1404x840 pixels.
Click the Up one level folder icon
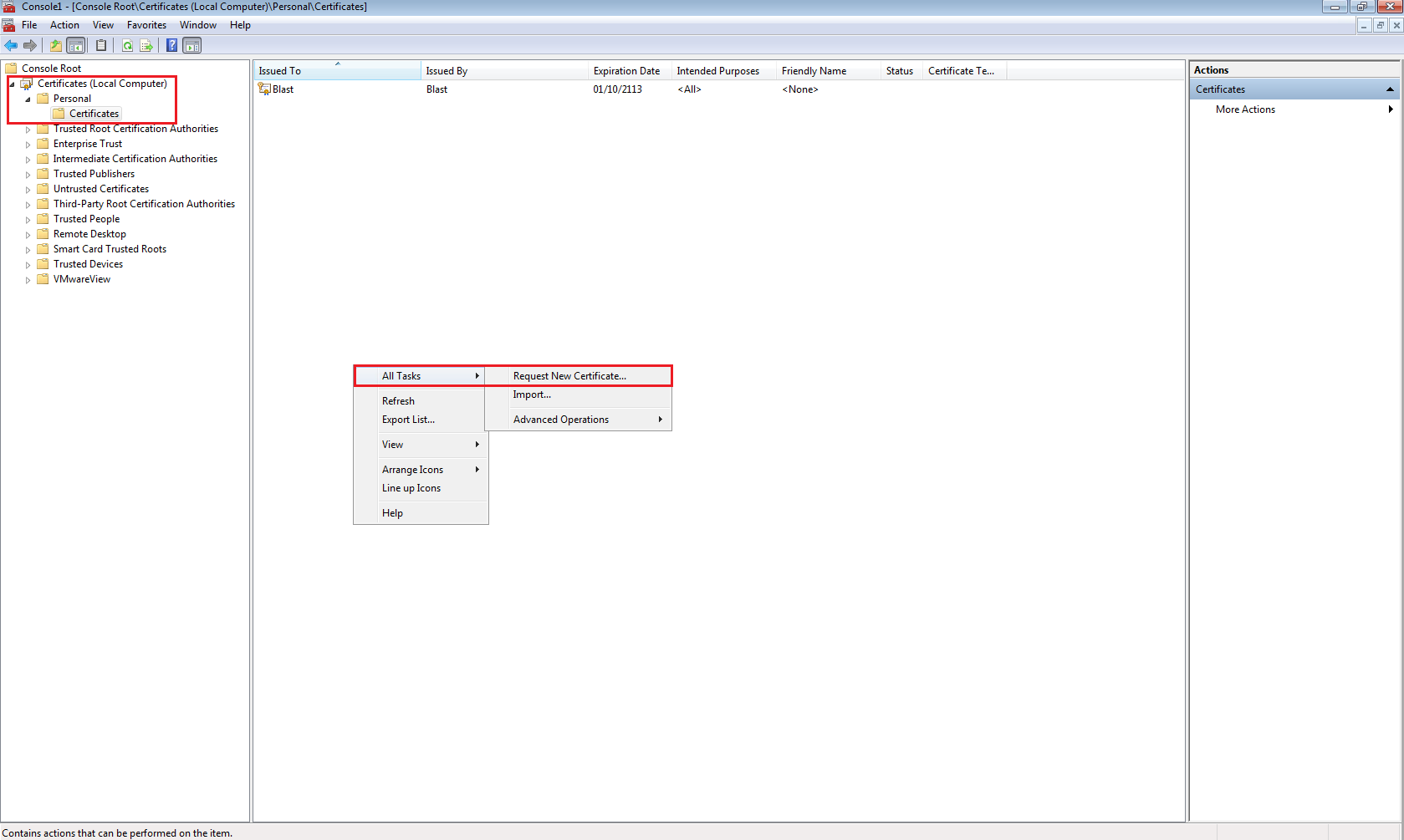55,45
